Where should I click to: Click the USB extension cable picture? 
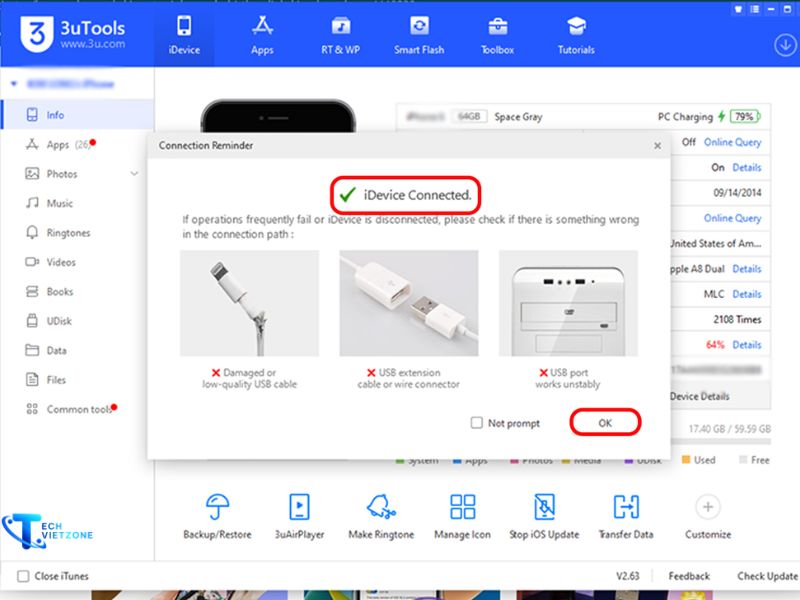[x=409, y=303]
